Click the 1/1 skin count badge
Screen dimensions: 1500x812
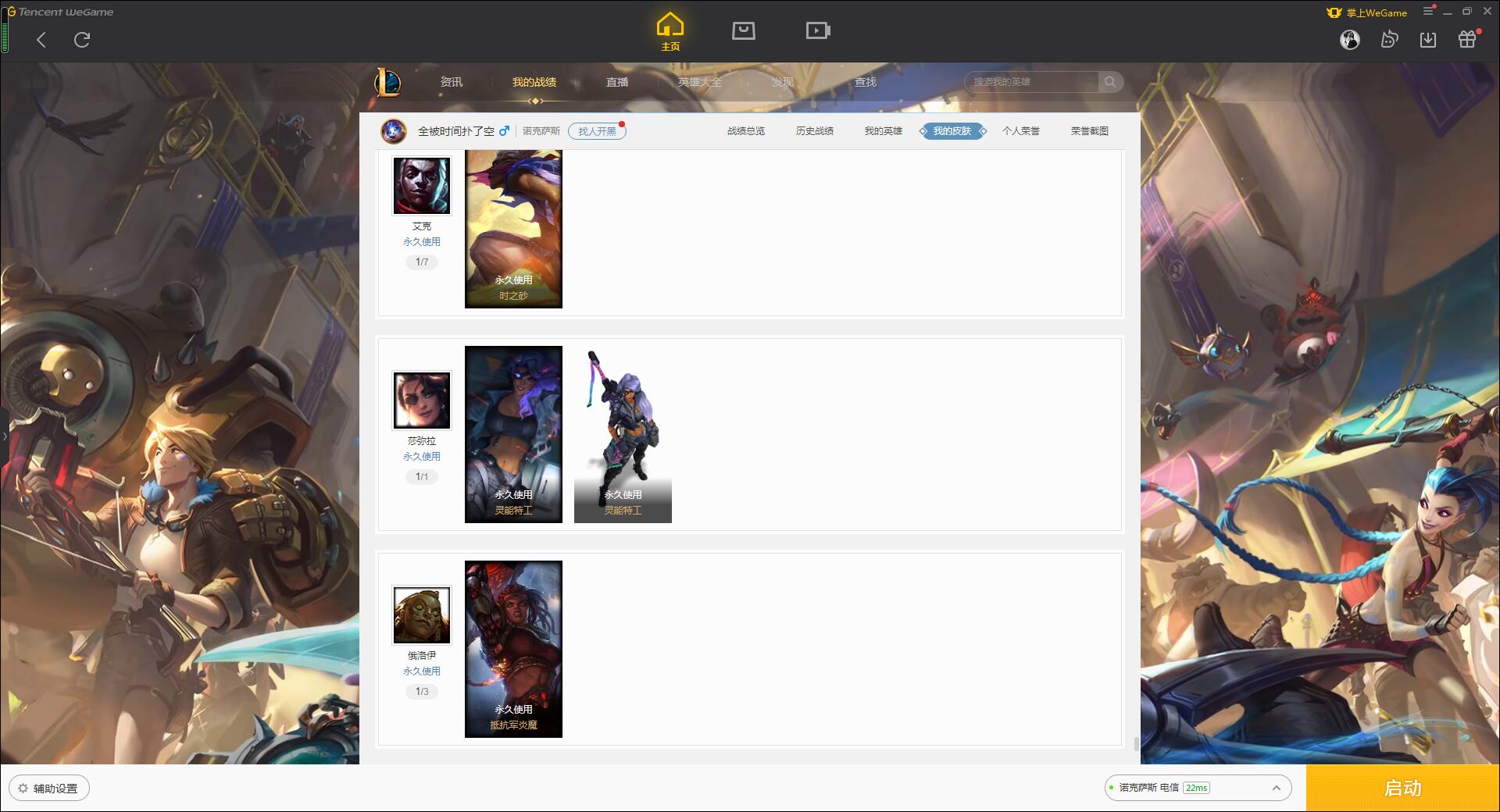coord(422,477)
